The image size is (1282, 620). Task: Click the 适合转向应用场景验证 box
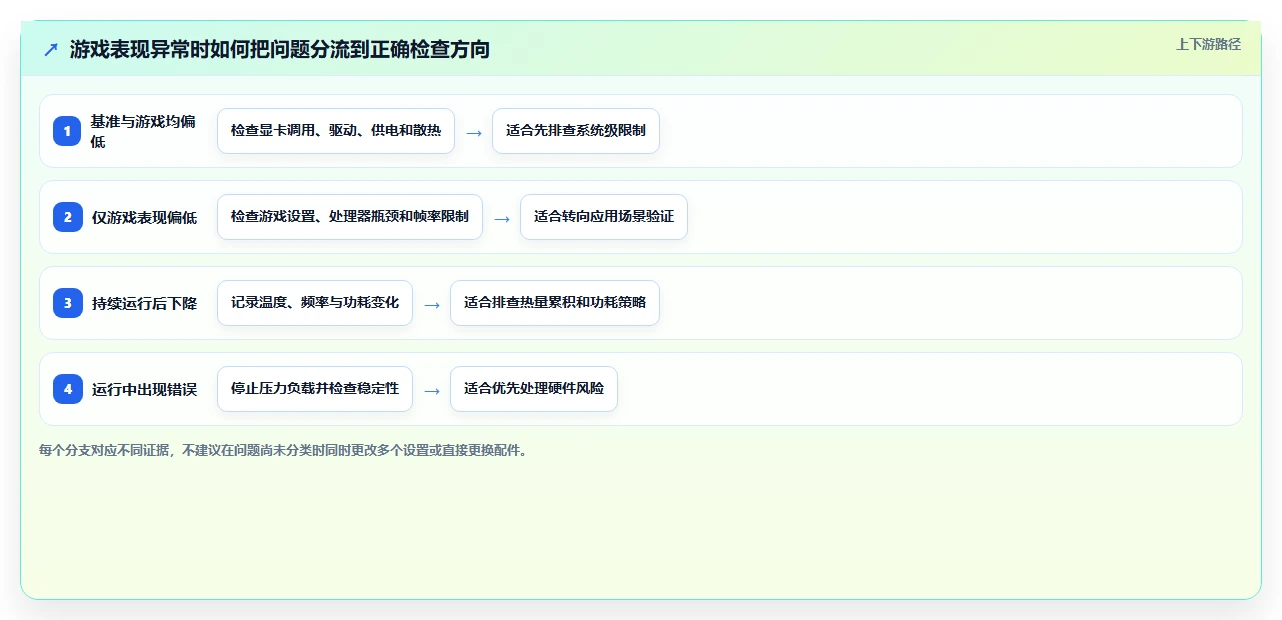click(x=604, y=217)
